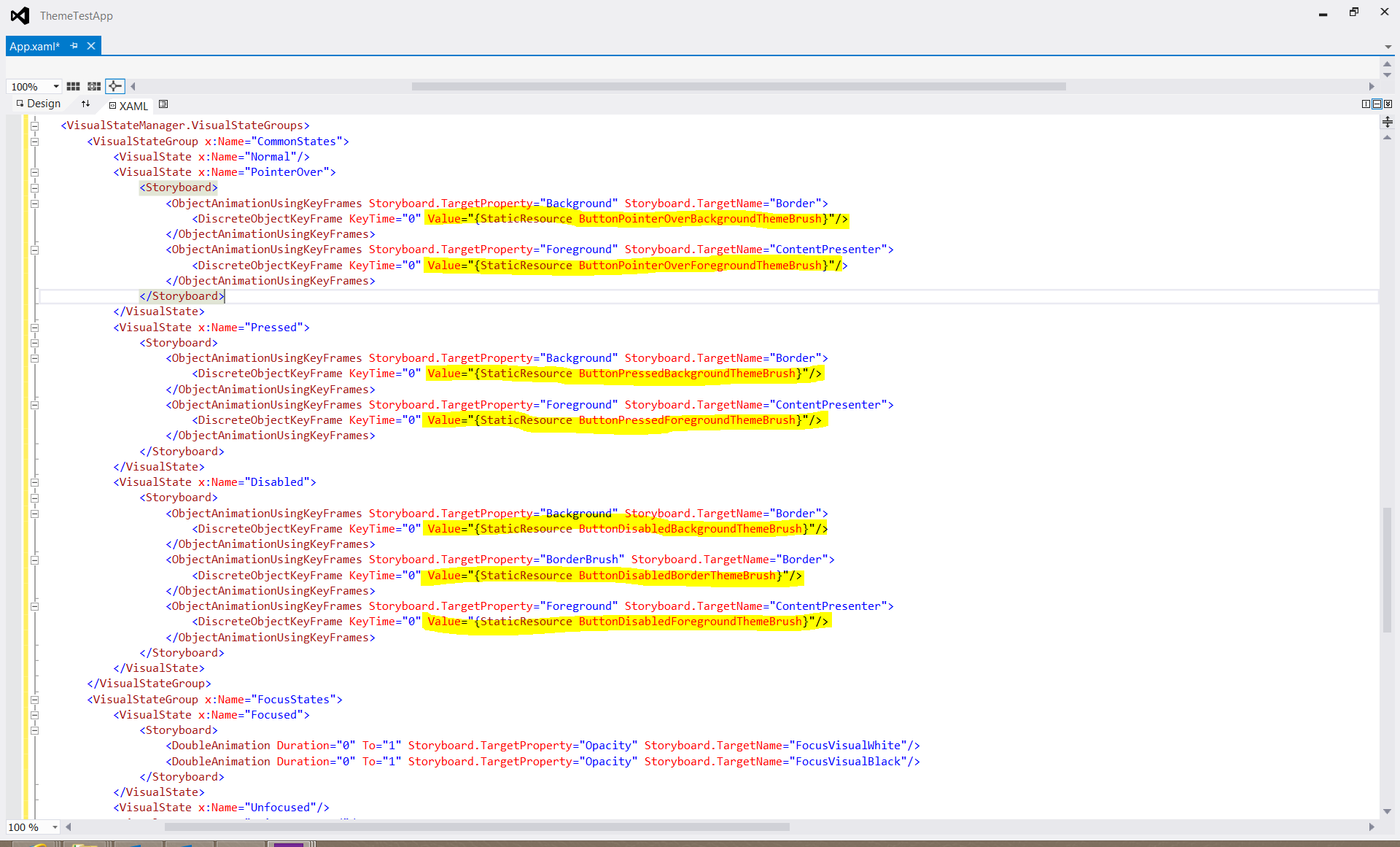
Task: Collapse the PointerOver Storyboard block
Action: tap(34, 188)
